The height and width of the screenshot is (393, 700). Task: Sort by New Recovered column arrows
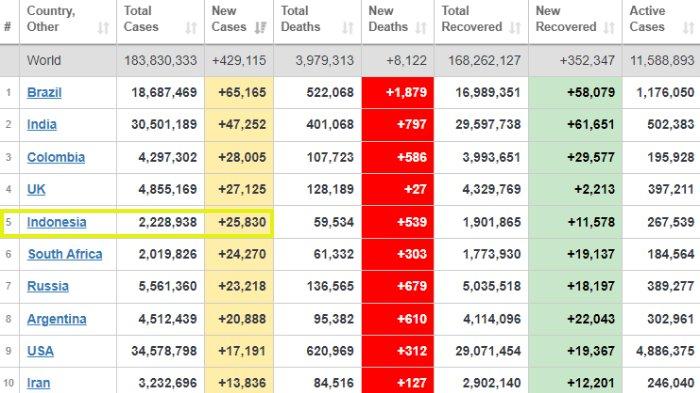(x=609, y=28)
